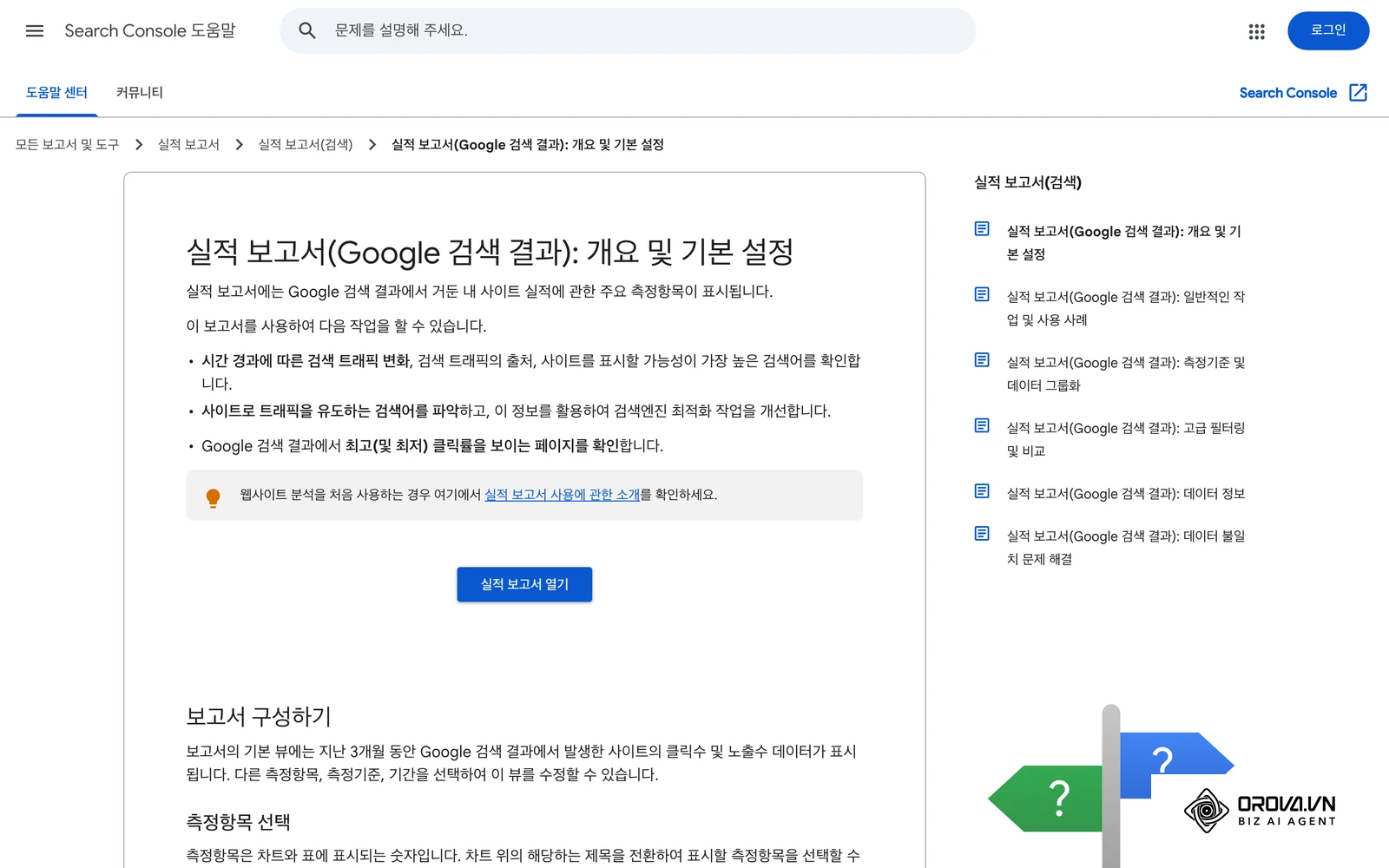
Task: Click the '실적 보고서(검색)' sidebar heading
Action: coord(1028,182)
